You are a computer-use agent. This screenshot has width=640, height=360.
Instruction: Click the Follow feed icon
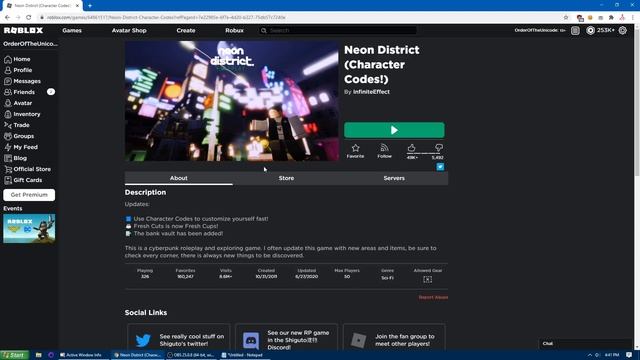pyautogui.click(x=384, y=148)
